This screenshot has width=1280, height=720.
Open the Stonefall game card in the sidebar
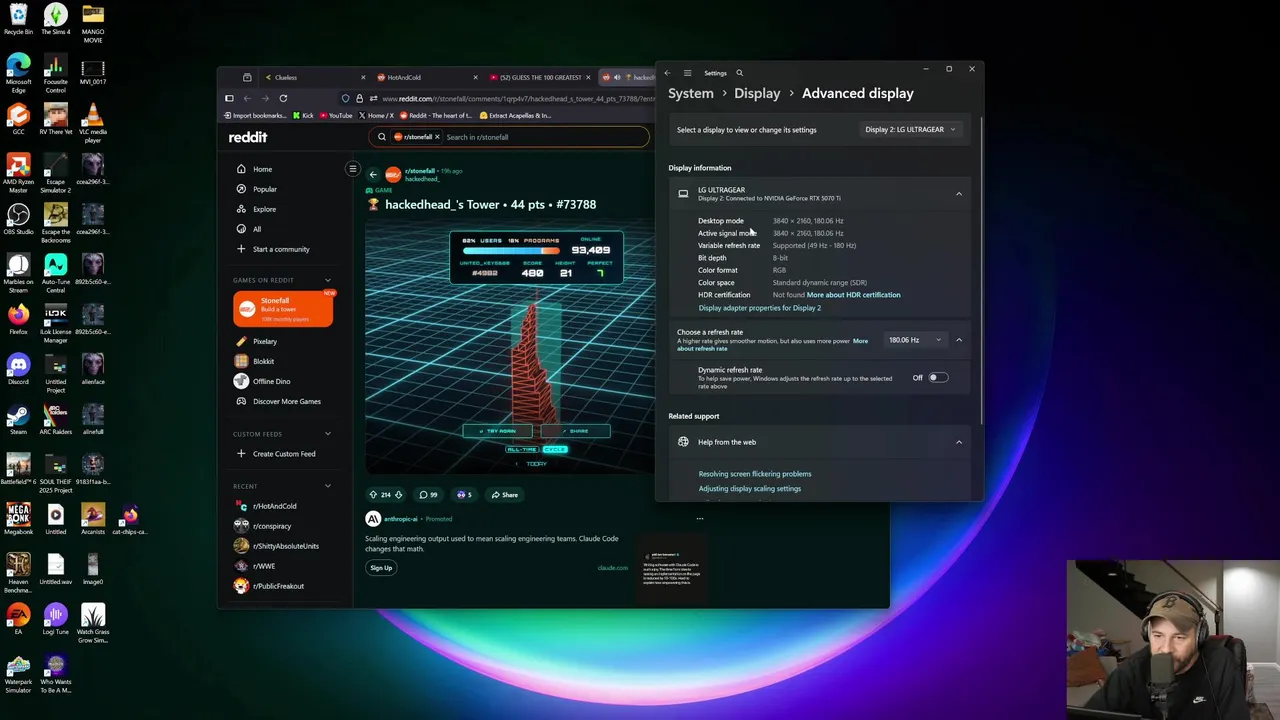[x=283, y=309]
